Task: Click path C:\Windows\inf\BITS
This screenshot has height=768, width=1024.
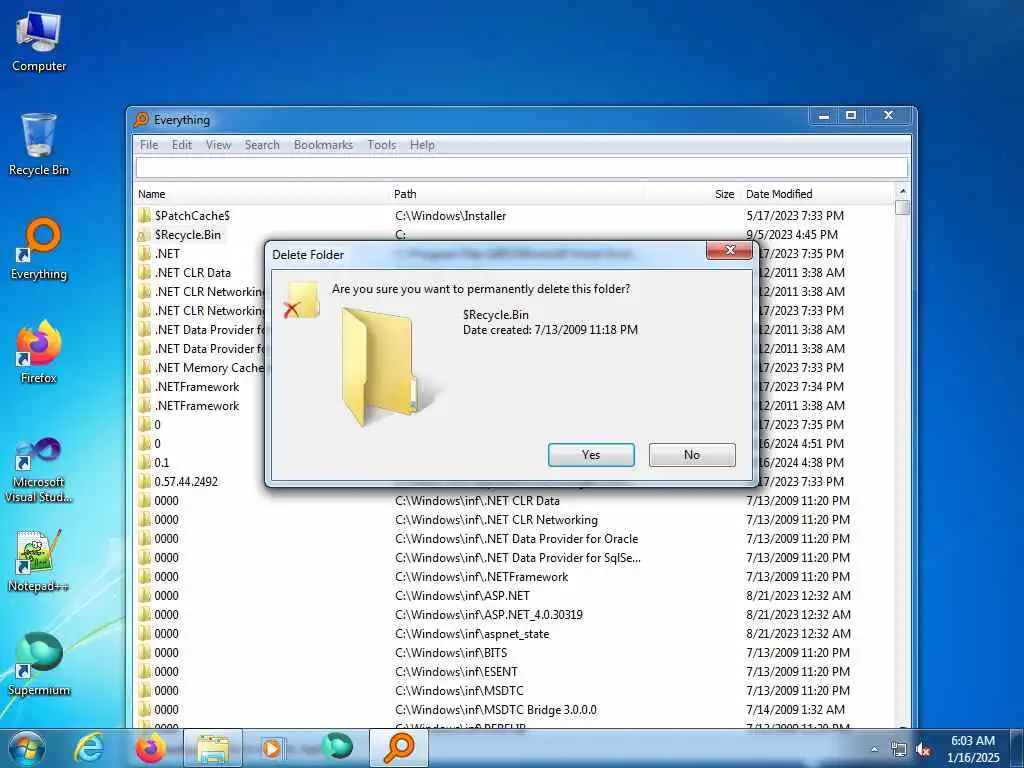Action: [451, 652]
